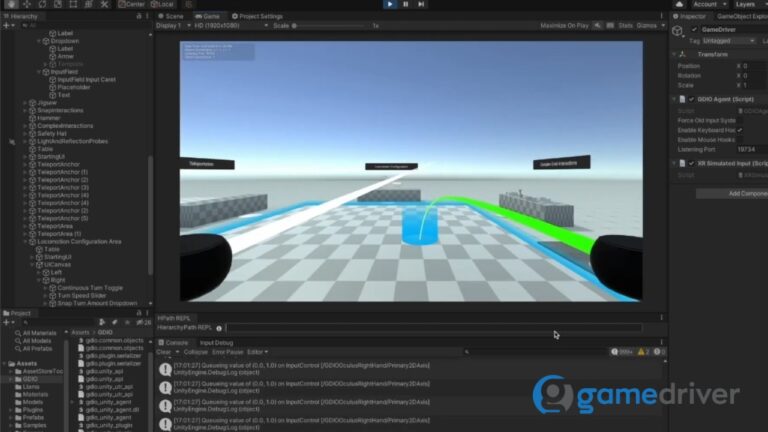The height and width of the screenshot is (432, 768).
Task: Click the Project search by label icon
Action: click(114, 322)
